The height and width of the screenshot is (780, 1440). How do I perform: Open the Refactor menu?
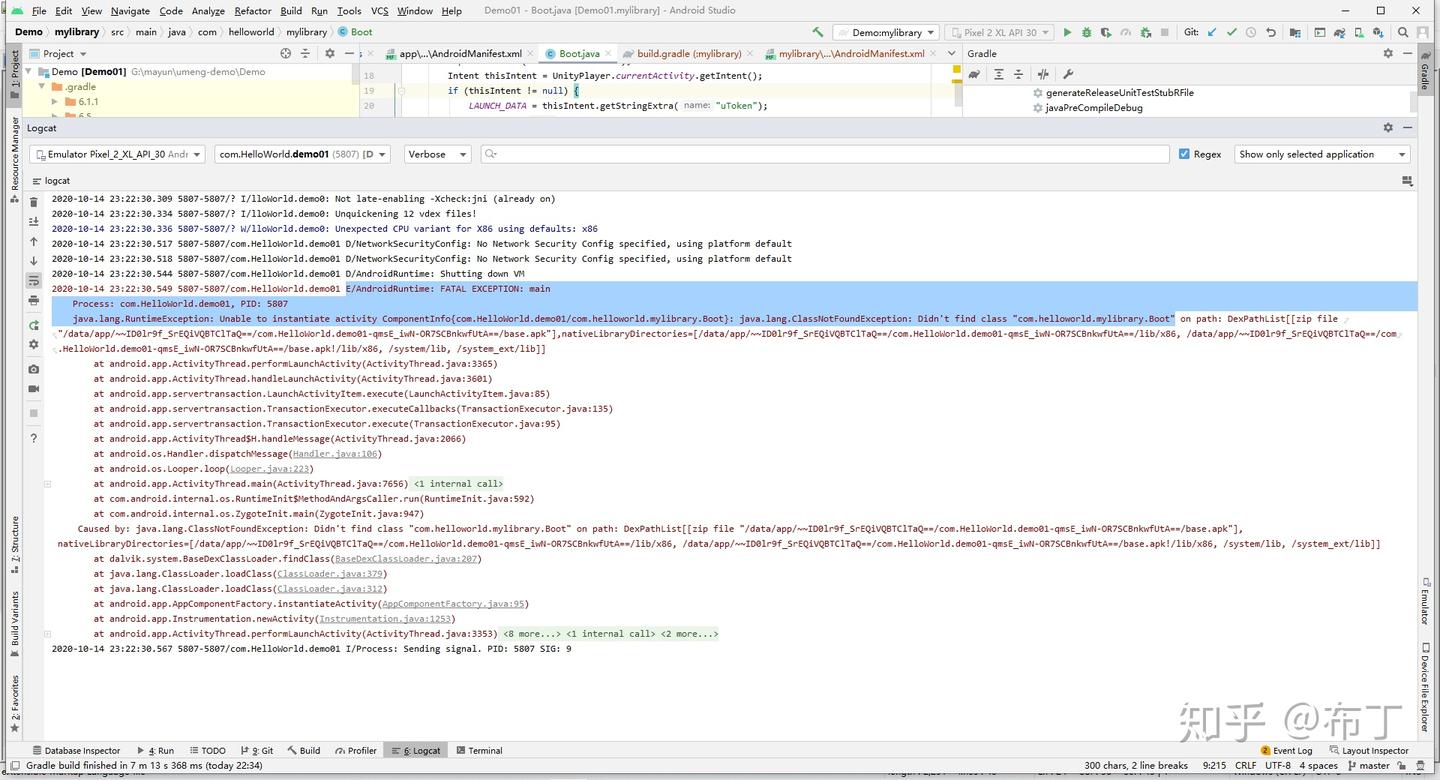(253, 11)
